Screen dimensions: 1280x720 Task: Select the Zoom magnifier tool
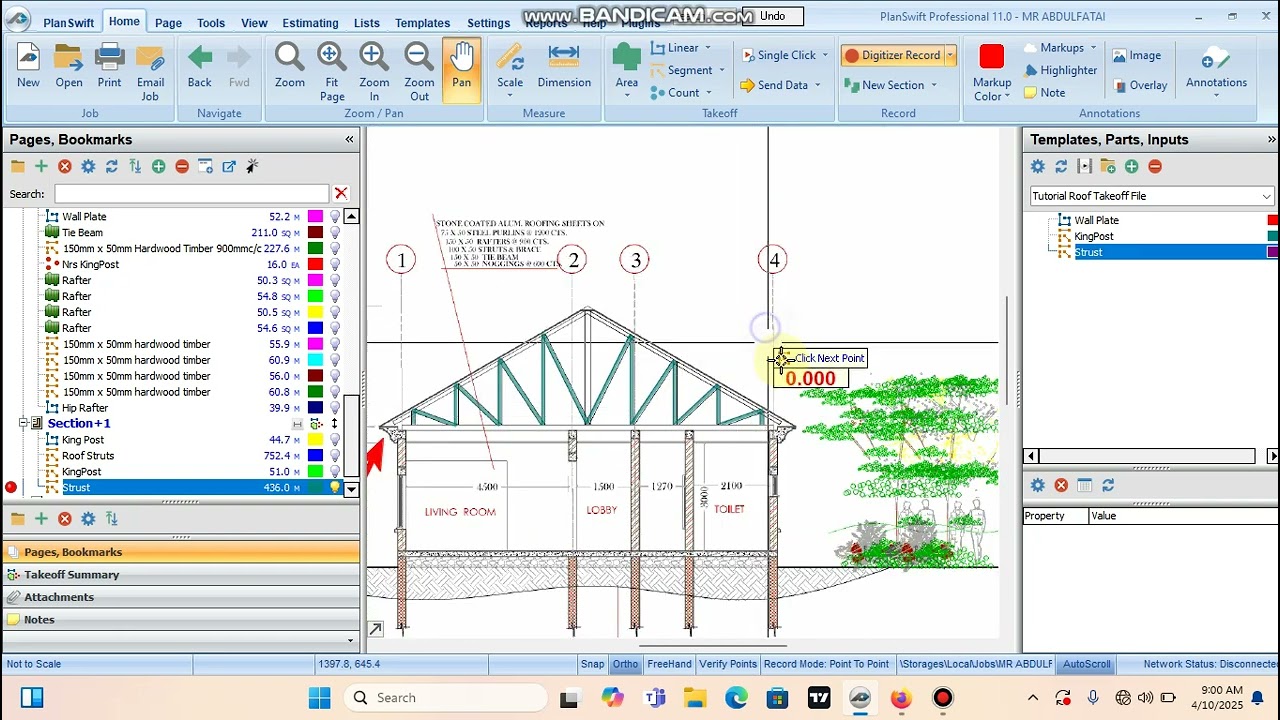point(290,67)
